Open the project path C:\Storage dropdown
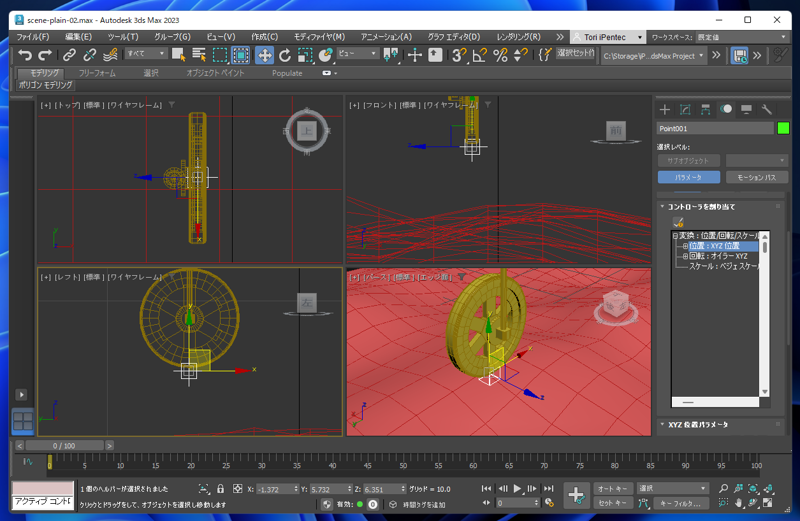The width and height of the screenshot is (800, 521). tap(654, 56)
